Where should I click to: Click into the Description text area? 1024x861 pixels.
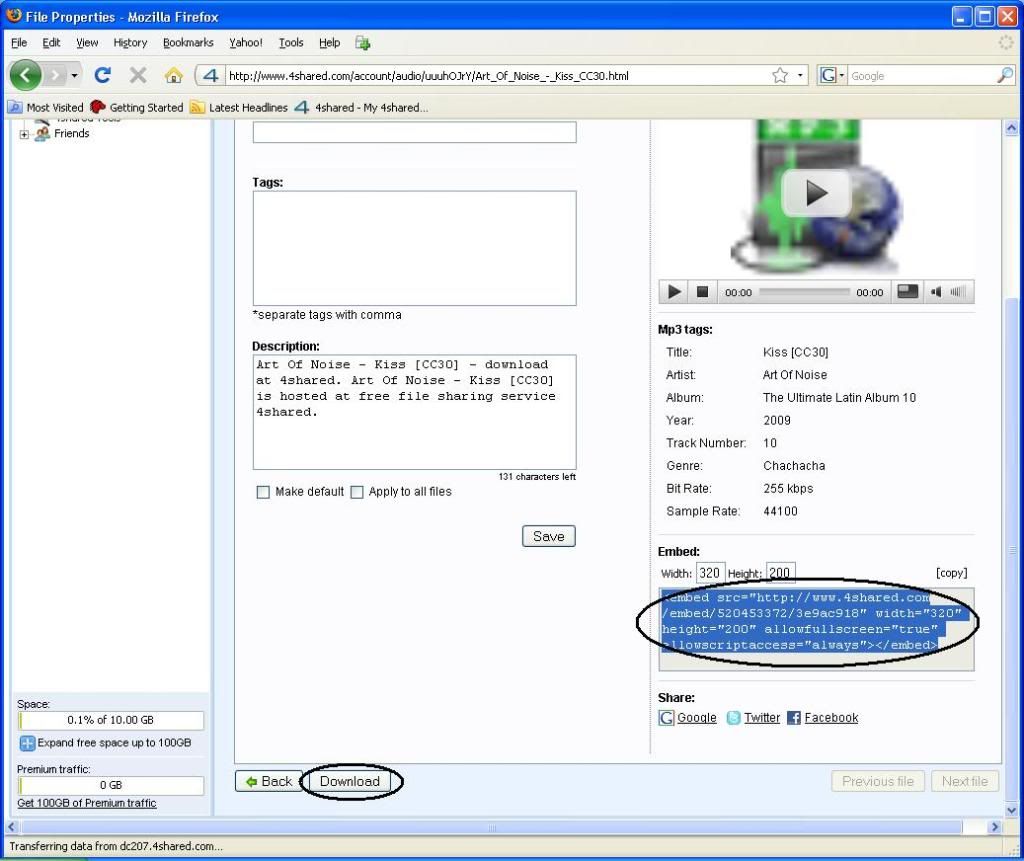coord(415,412)
